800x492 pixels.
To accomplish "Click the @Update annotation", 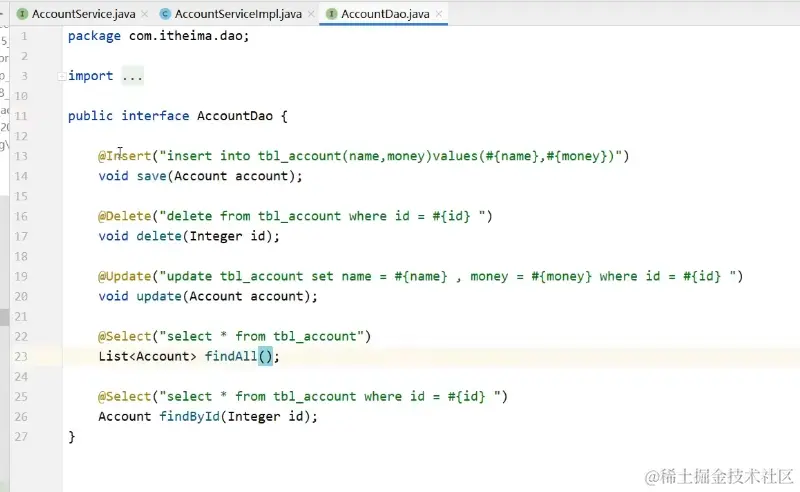I will point(125,276).
